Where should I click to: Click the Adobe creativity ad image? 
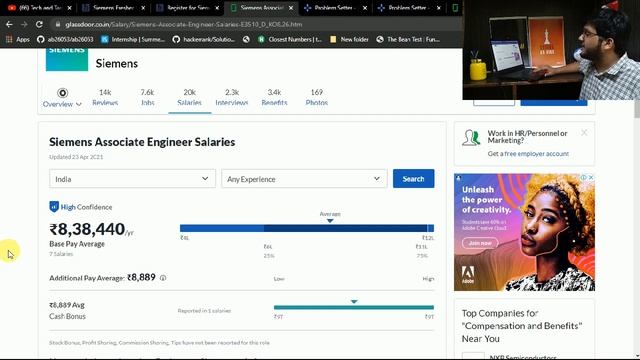(x=524, y=232)
